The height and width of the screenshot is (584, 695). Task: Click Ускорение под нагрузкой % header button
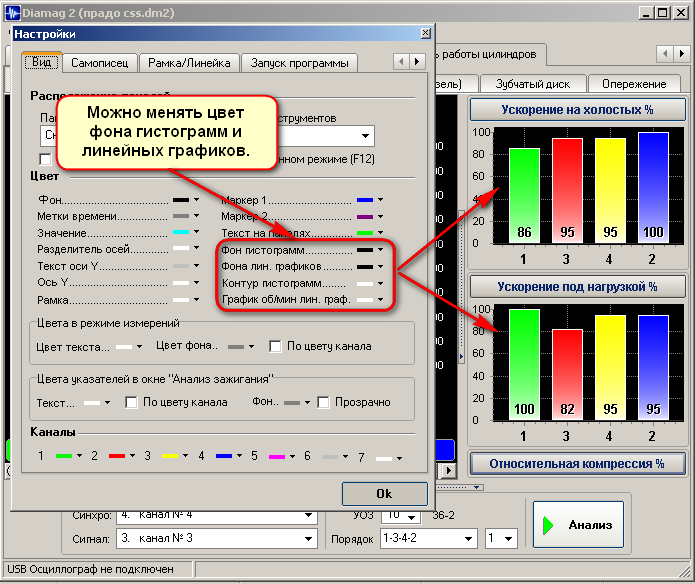(578, 287)
